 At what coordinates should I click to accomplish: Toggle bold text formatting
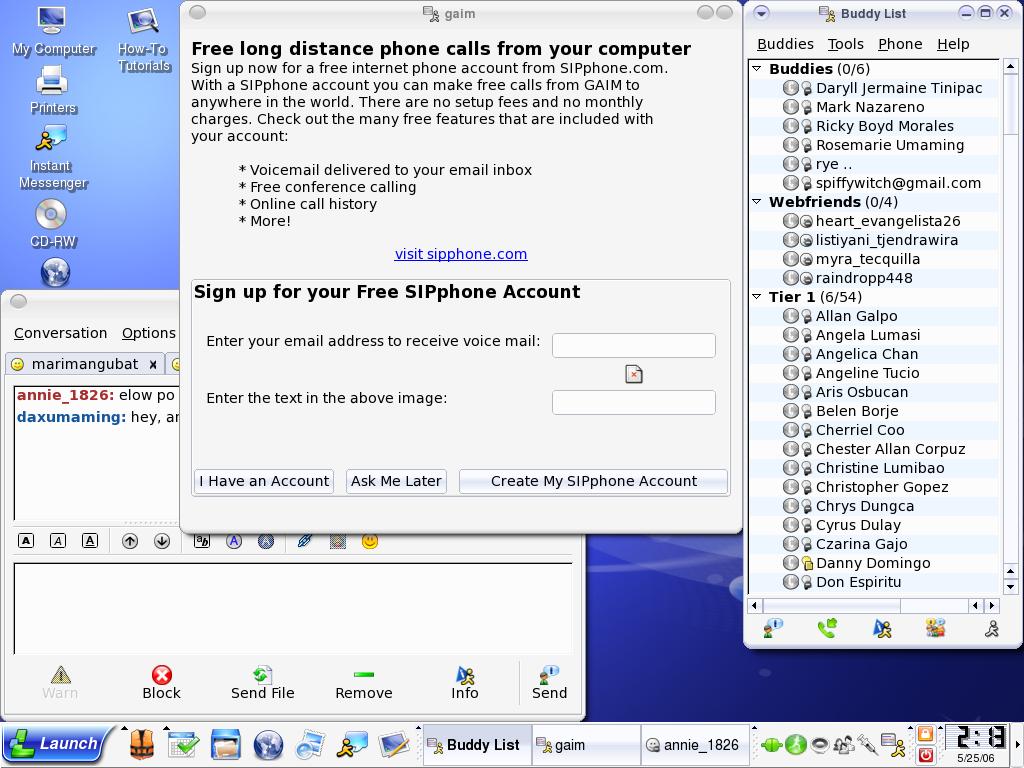26,541
